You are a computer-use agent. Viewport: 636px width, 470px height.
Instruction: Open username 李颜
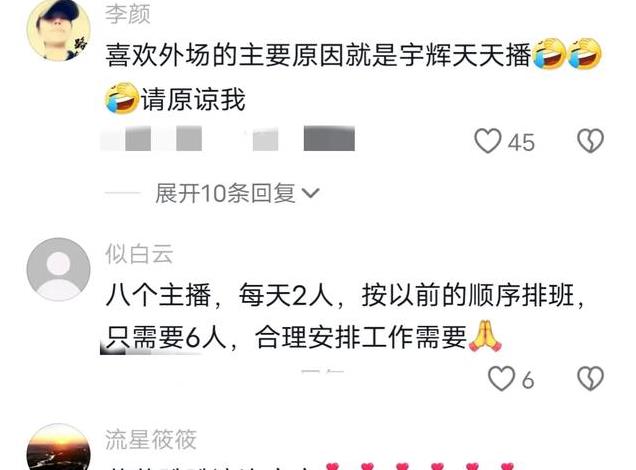[128, 13]
